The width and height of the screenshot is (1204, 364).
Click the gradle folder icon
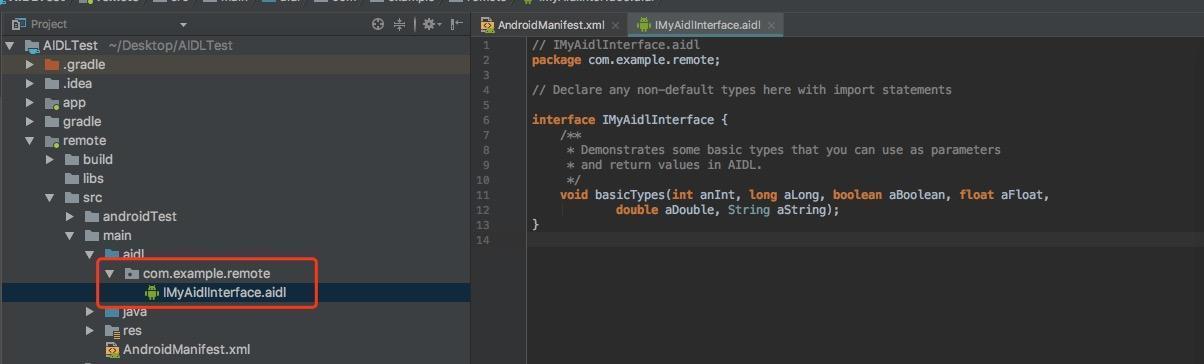[x=52, y=122]
